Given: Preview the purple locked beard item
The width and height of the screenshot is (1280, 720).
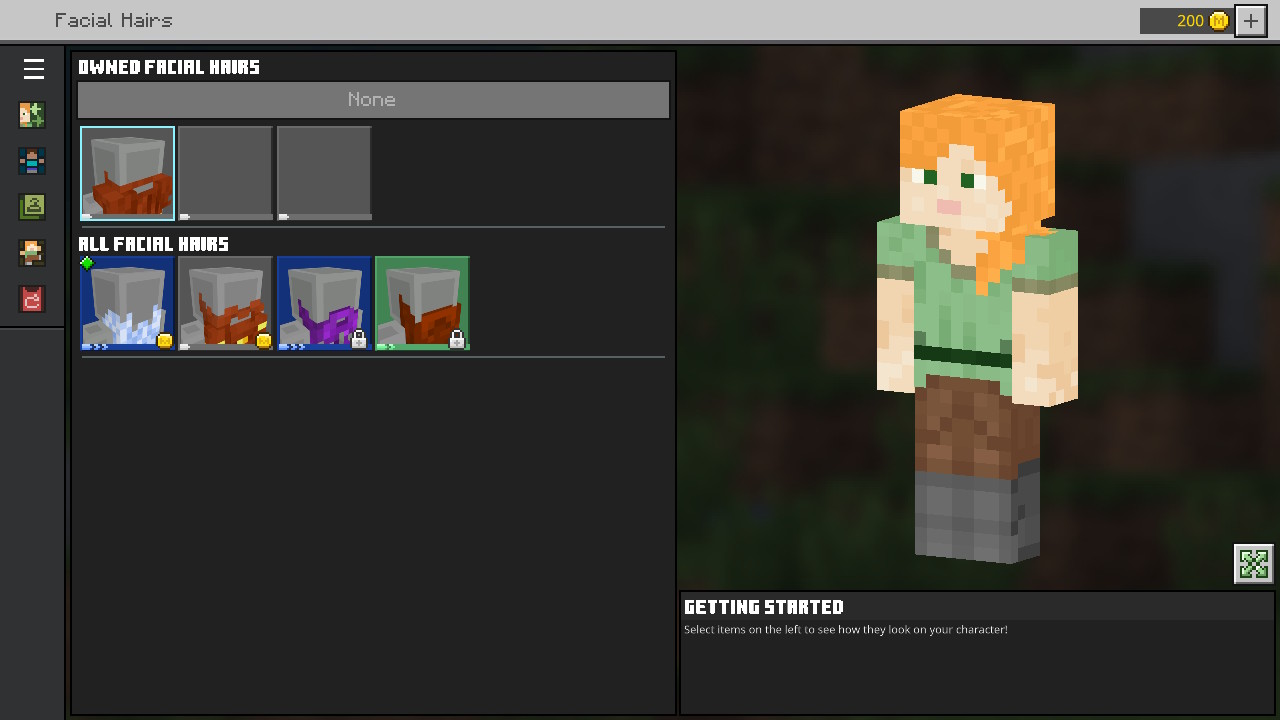Looking at the screenshot, I should pyautogui.click(x=324, y=303).
